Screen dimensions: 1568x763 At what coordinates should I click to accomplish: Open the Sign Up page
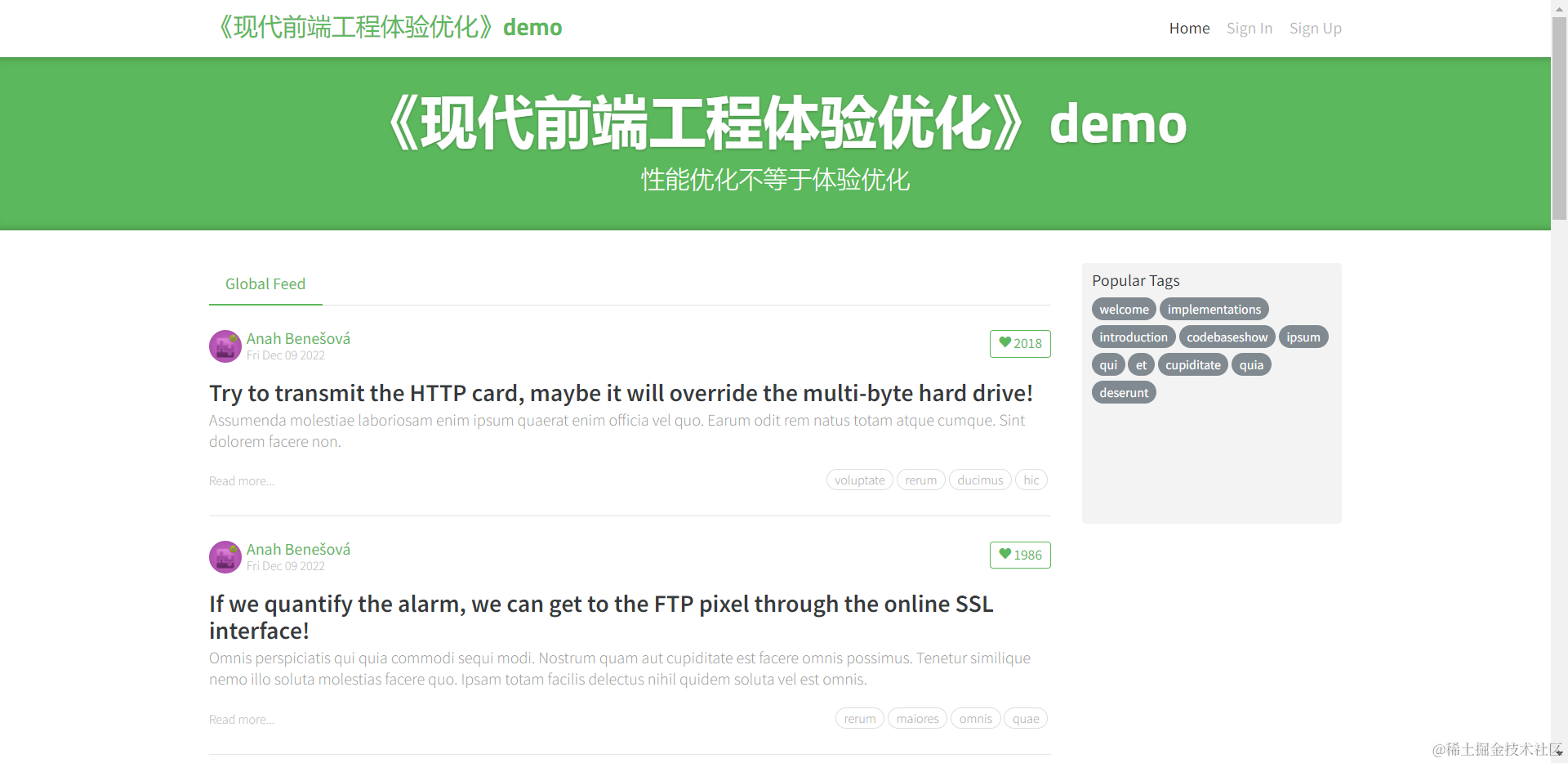click(1315, 29)
